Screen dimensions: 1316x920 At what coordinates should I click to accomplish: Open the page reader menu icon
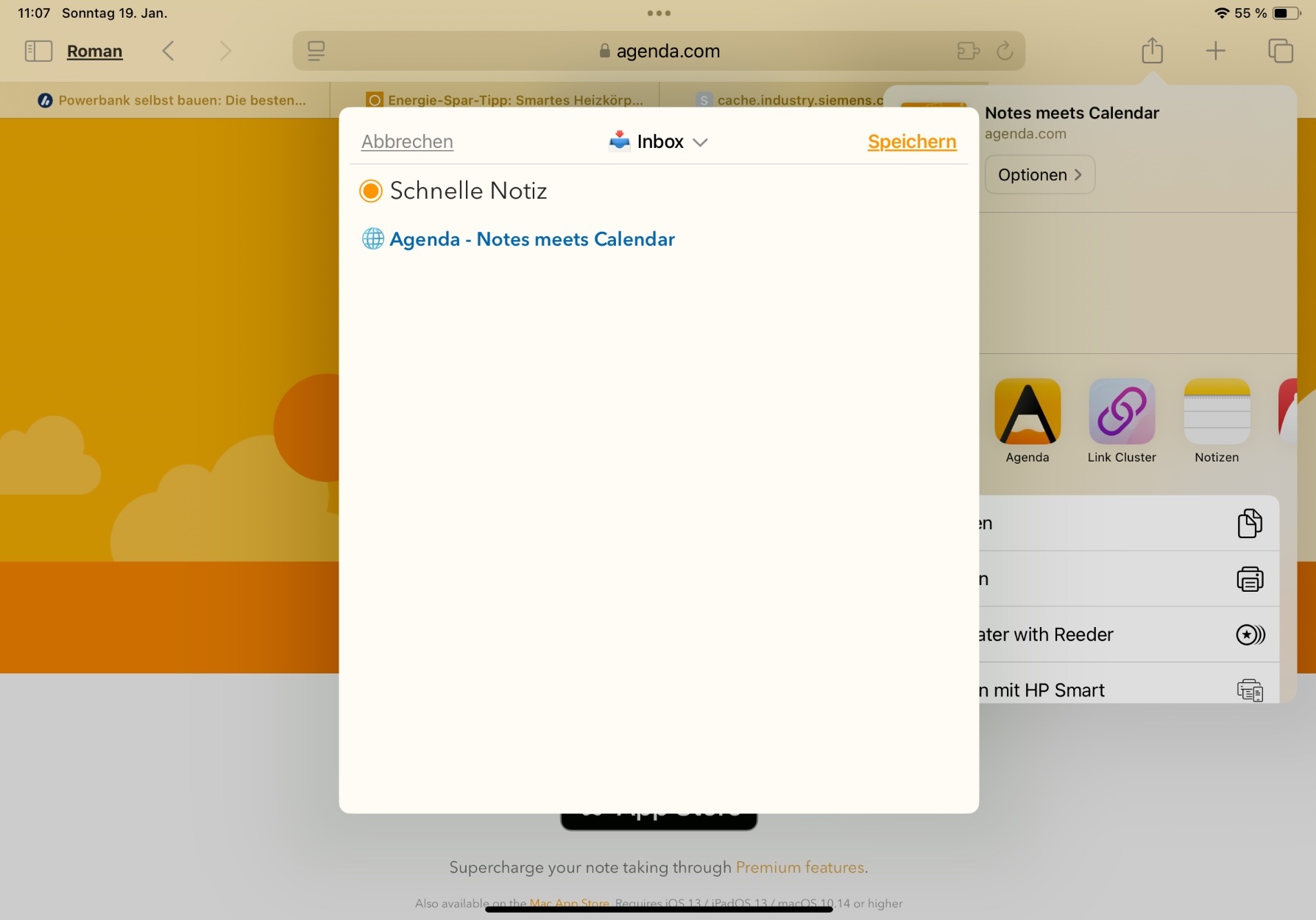[x=316, y=51]
